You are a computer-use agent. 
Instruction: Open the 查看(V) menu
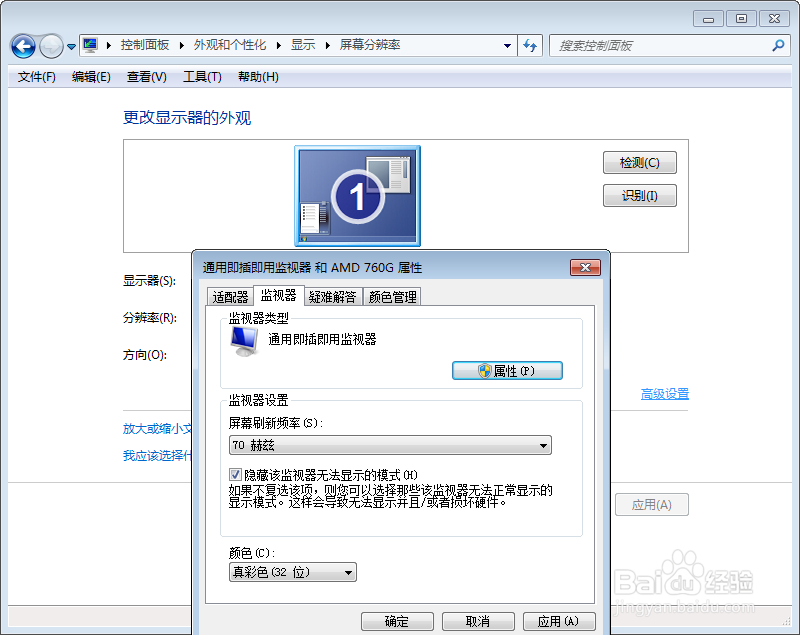pyautogui.click(x=146, y=77)
